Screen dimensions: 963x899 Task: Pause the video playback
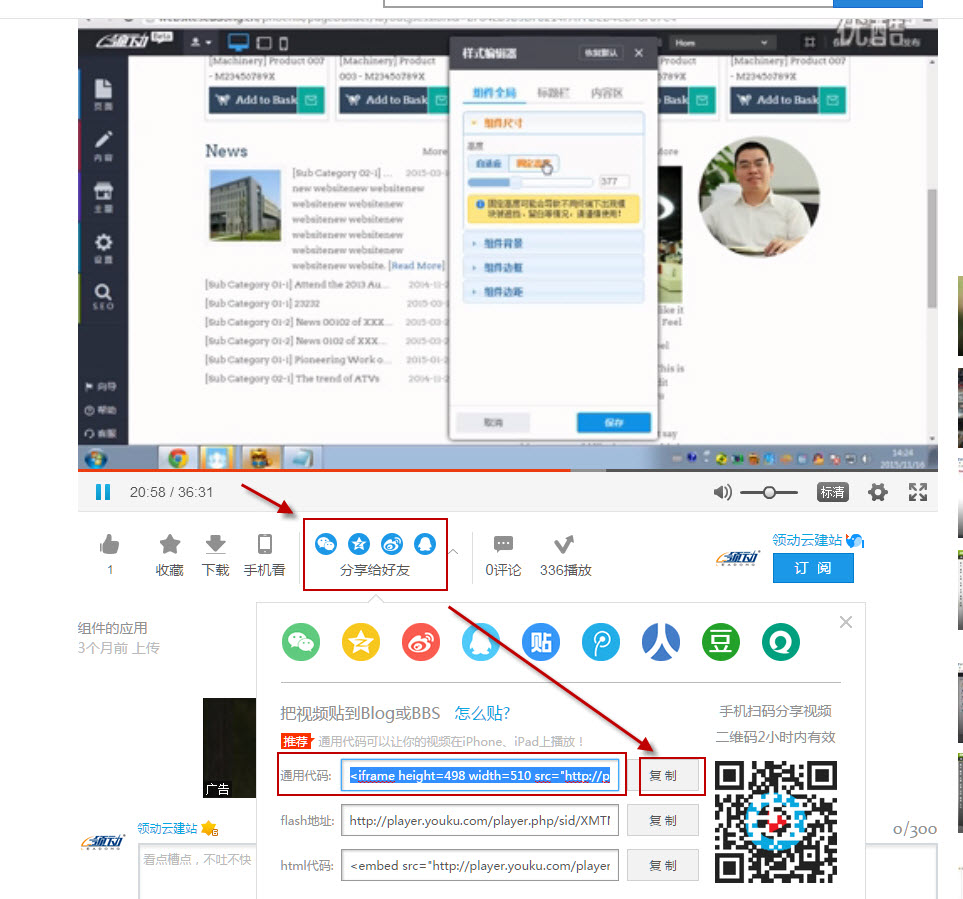click(x=102, y=492)
